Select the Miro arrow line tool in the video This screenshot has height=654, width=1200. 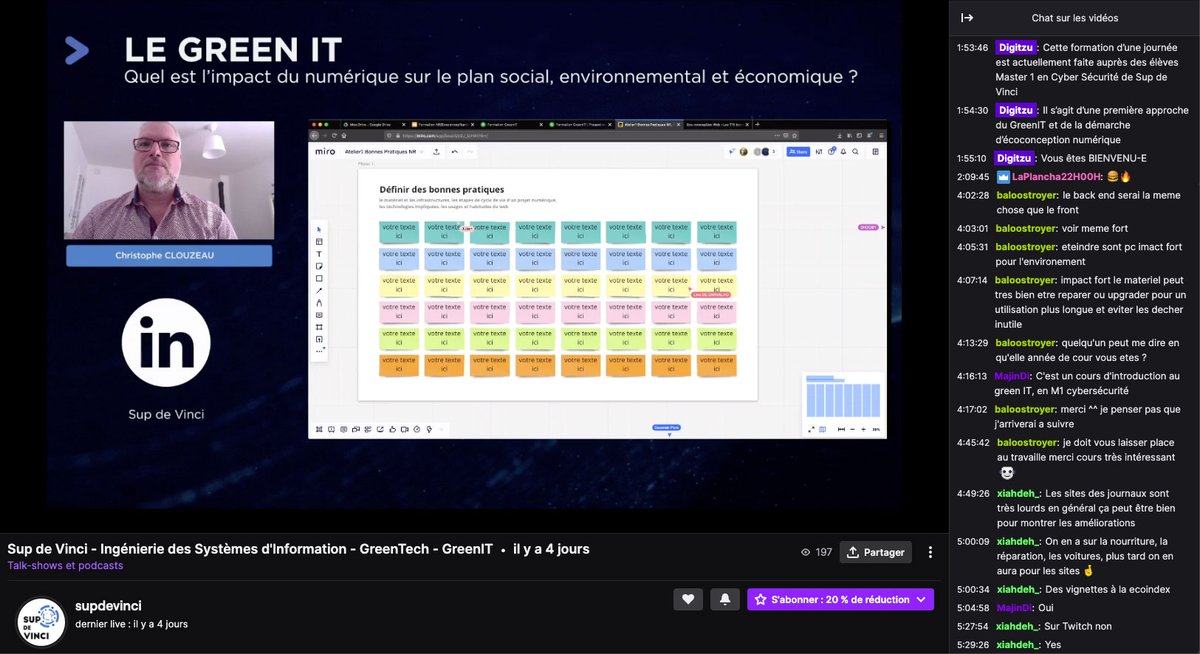[x=320, y=290]
